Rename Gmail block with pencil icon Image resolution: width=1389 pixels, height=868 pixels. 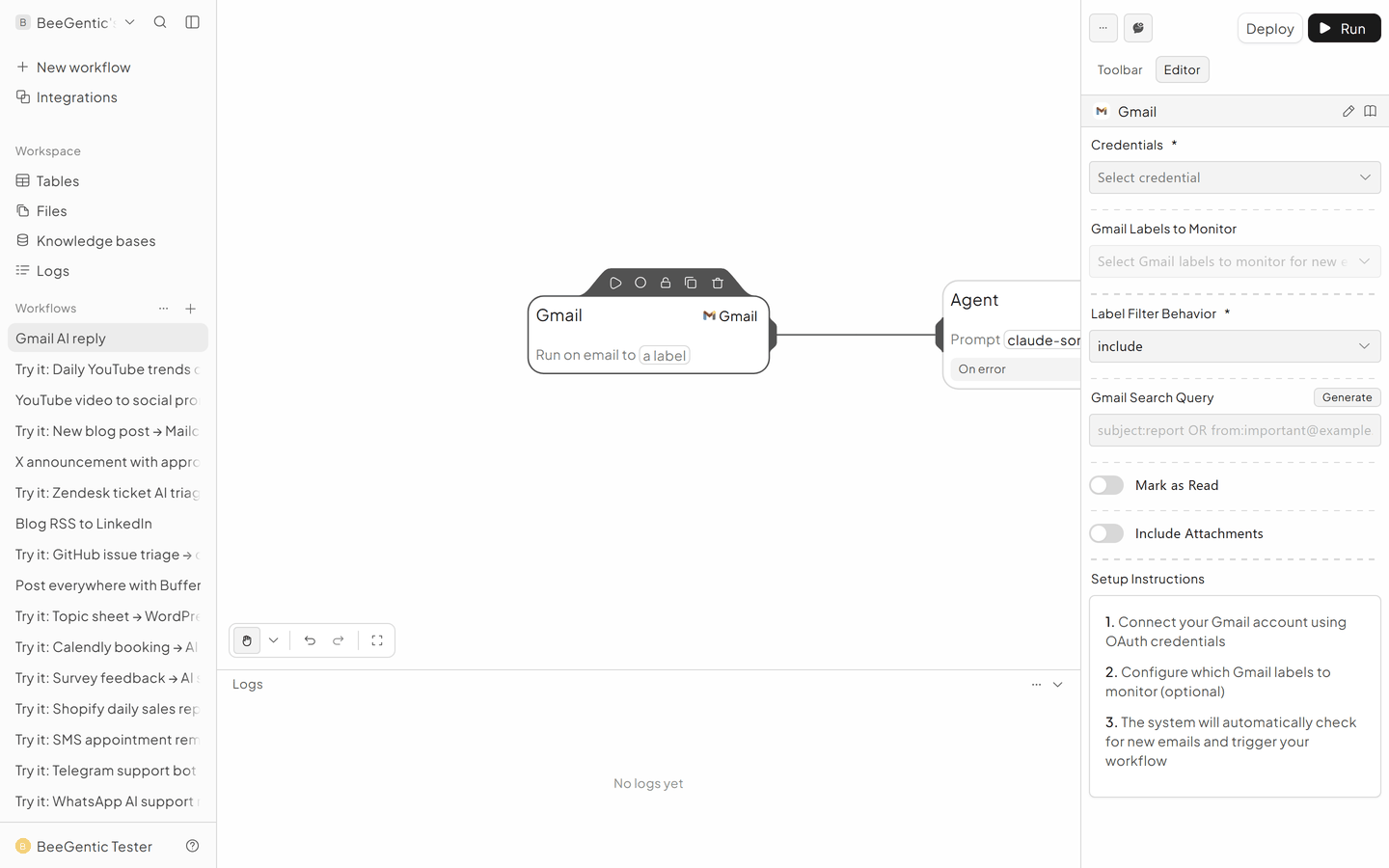click(x=1348, y=111)
